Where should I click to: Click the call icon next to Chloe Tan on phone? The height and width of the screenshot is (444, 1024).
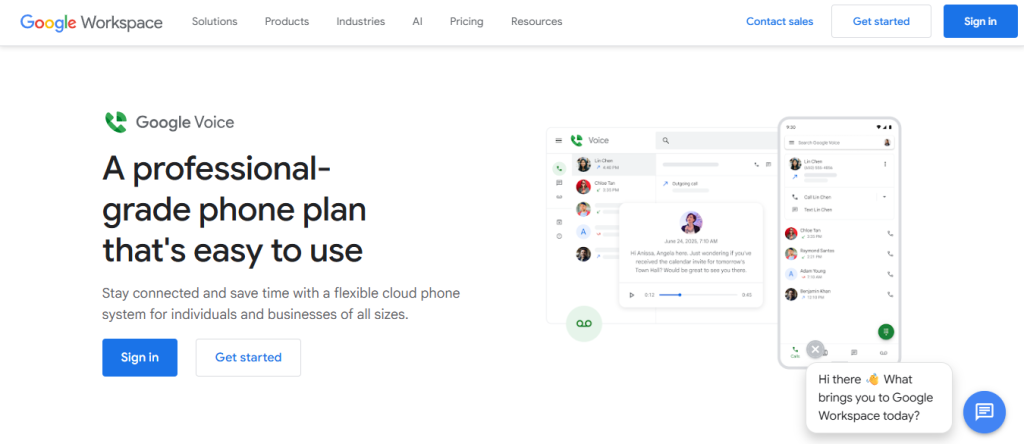(890, 233)
